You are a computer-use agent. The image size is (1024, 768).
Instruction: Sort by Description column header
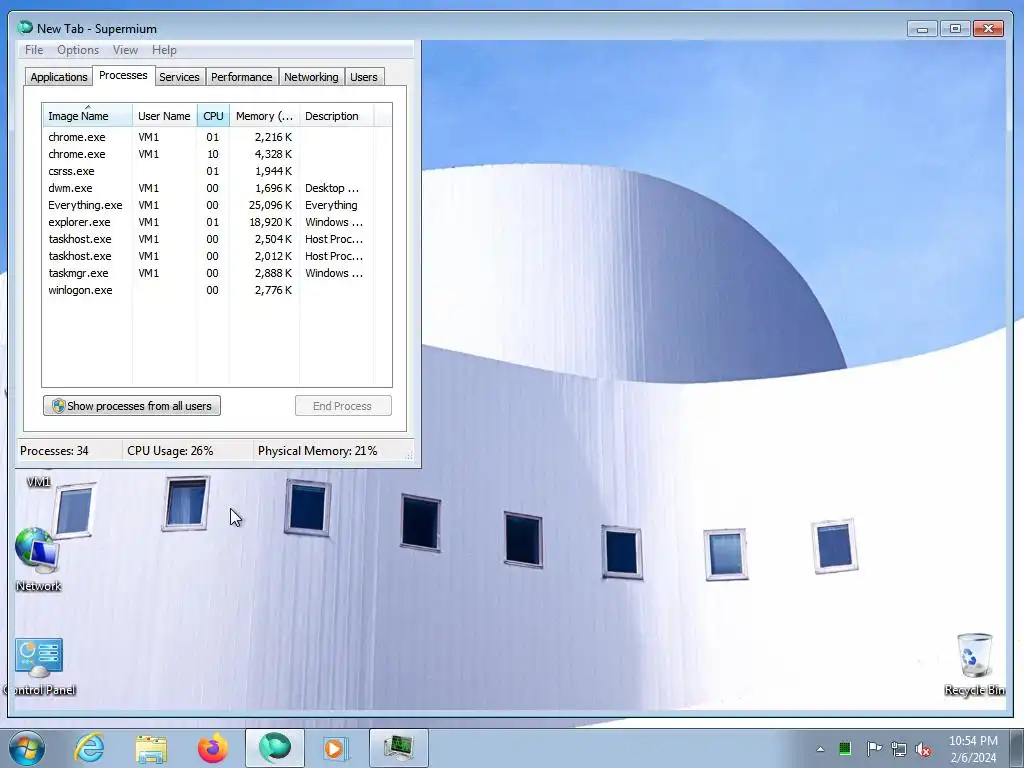(336, 116)
